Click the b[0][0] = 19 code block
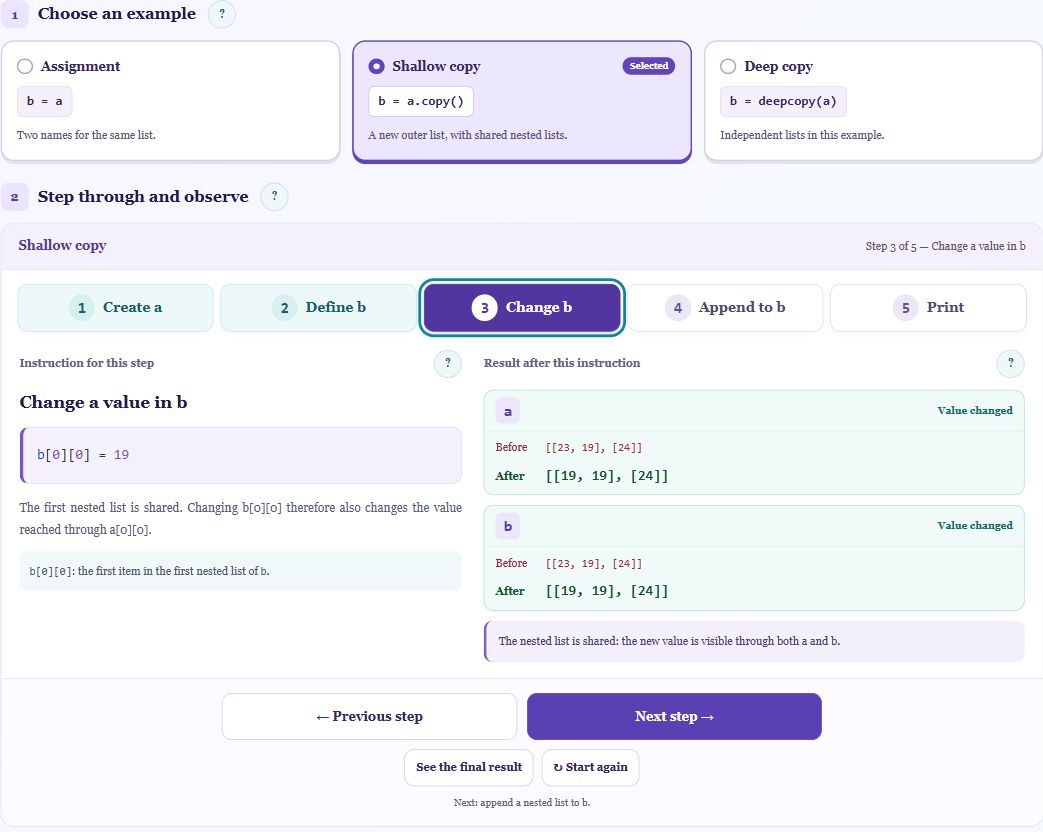 pyautogui.click(x=241, y=456)
